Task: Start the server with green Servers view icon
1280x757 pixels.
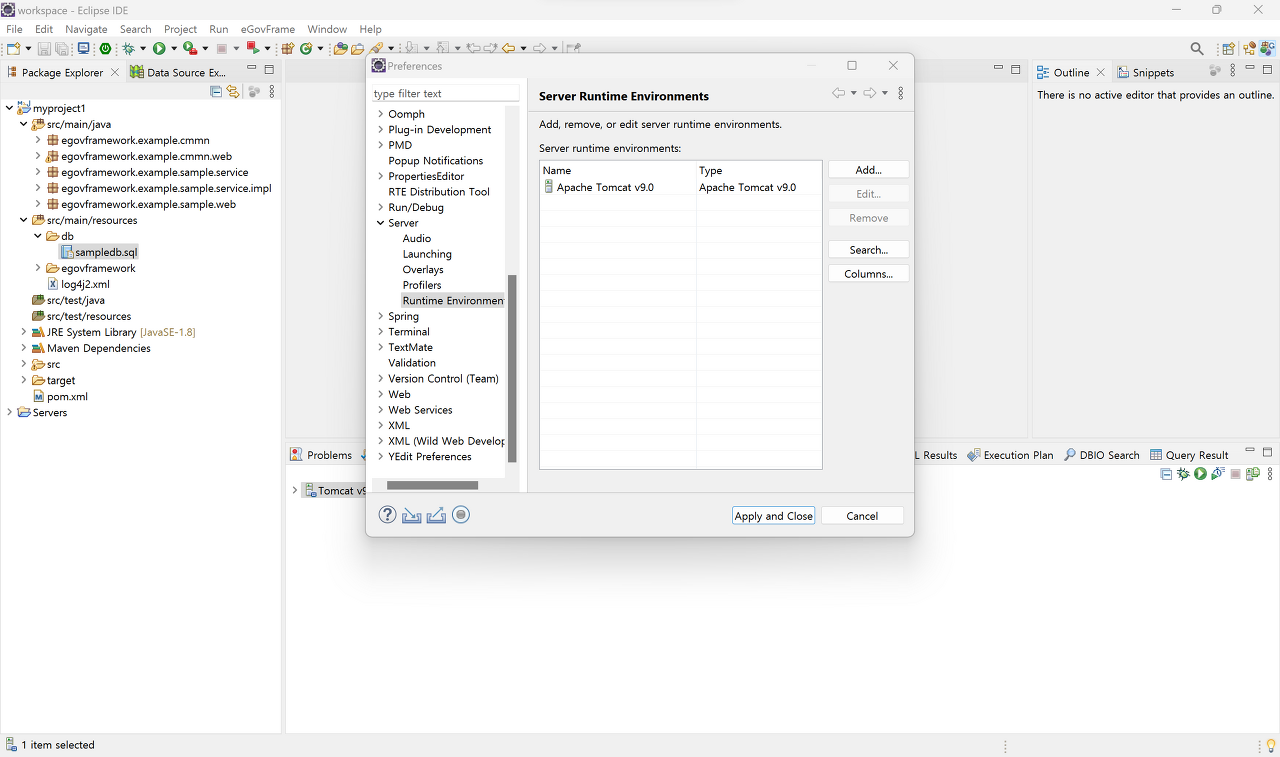Action: tap(1200, 473)
